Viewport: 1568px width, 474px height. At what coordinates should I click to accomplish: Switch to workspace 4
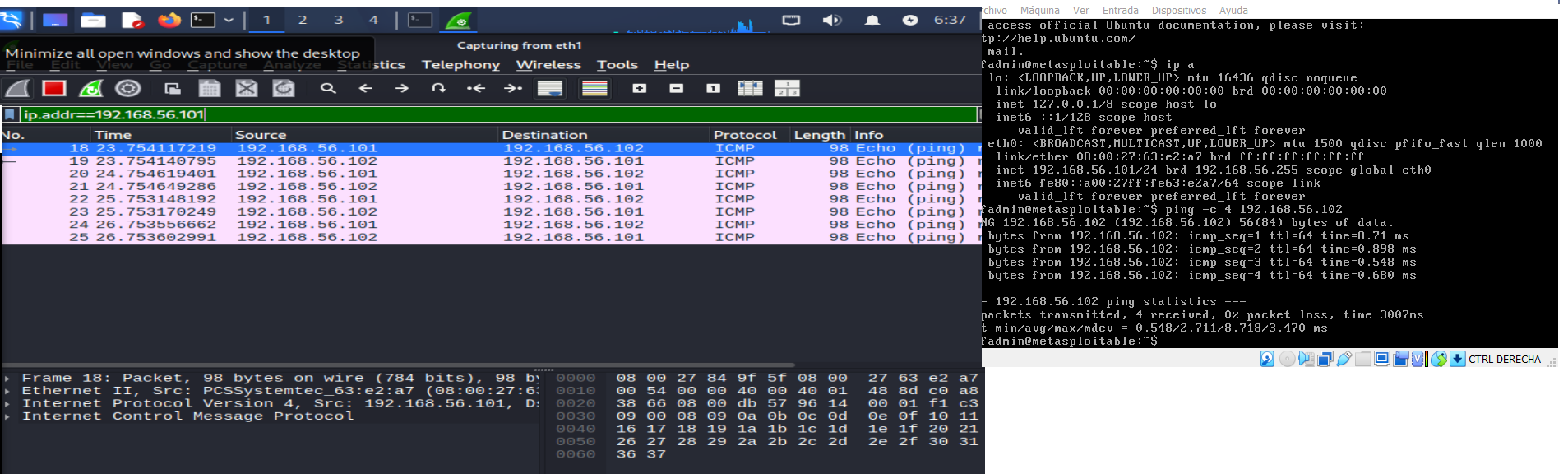(x=373, y=20)
